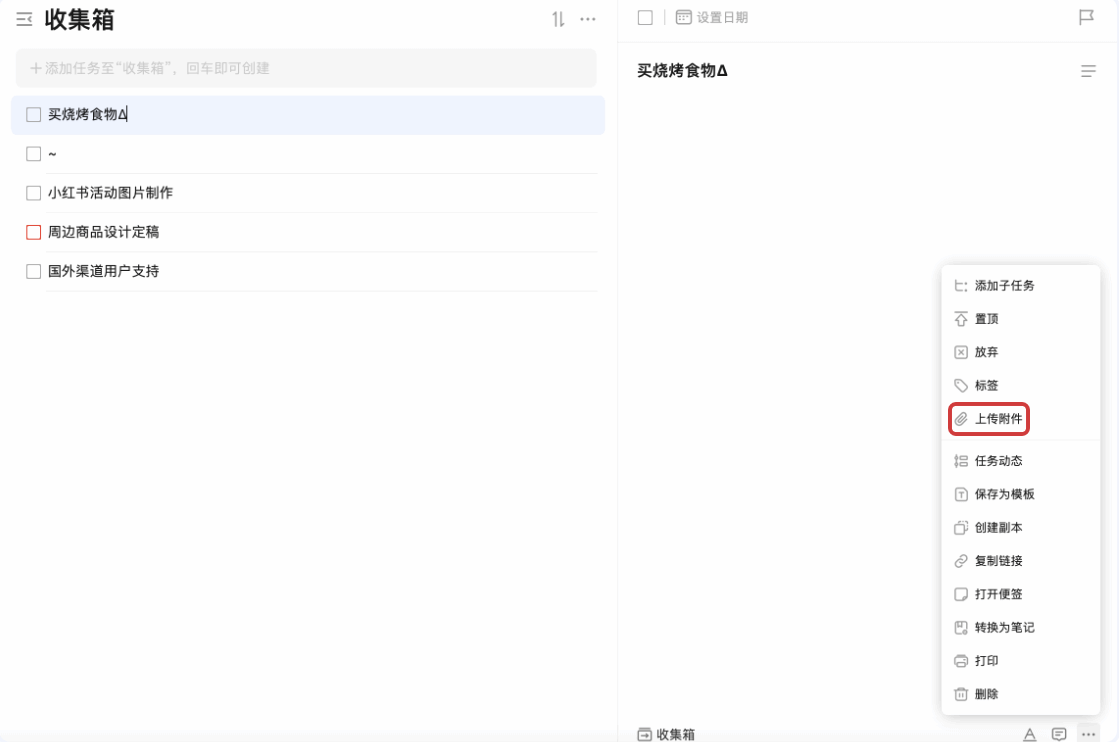
Task: Open "..." more actions at detail panel bottom right
Action: coord(1088,734)
